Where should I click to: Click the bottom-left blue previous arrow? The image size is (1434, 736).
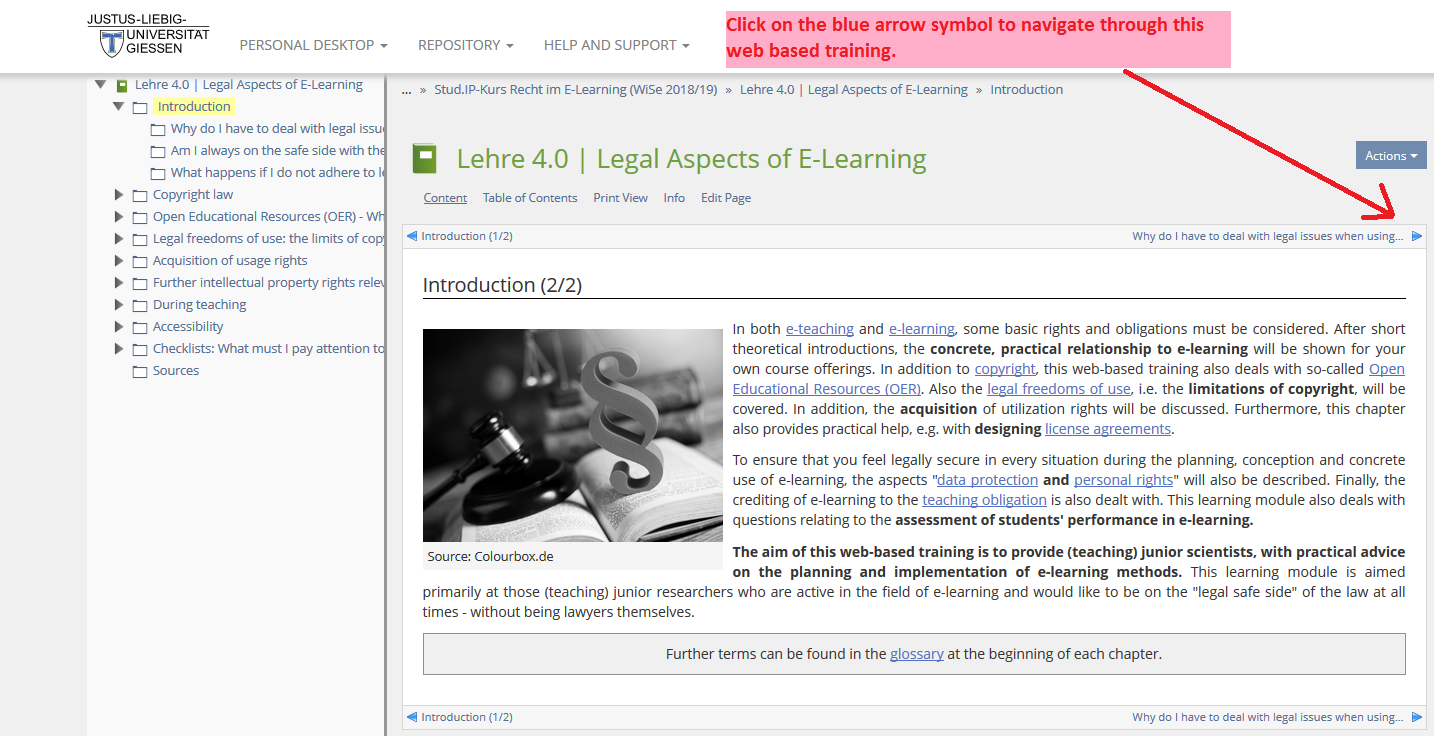[x=412, y=717]
